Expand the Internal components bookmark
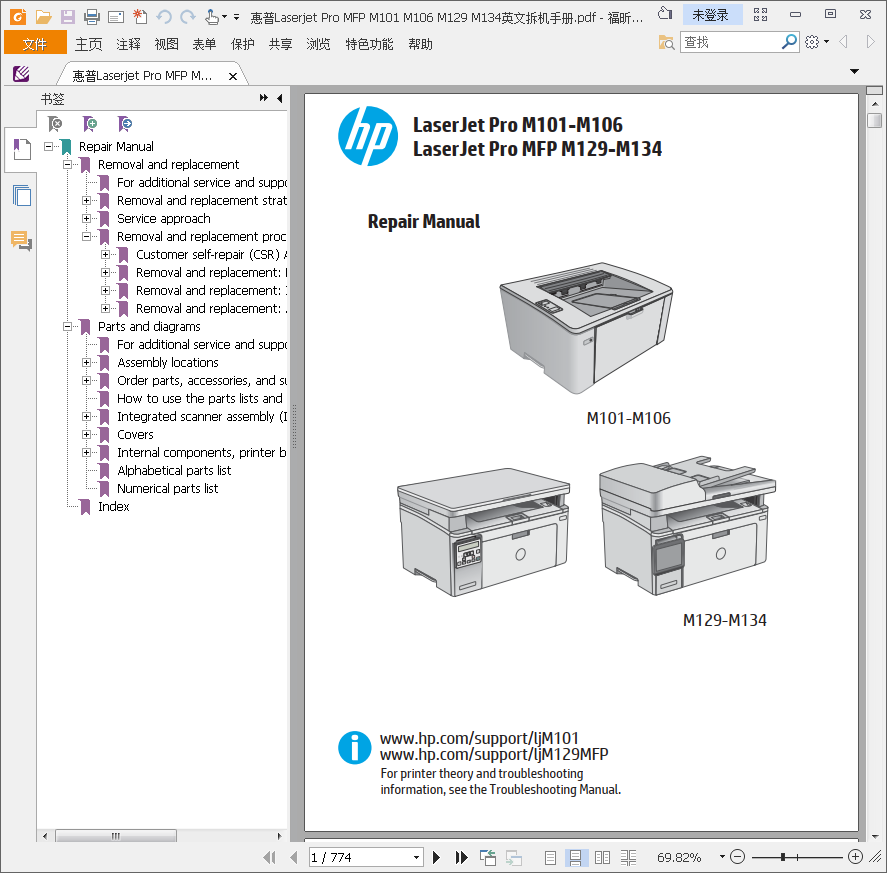Viewport: 887px width, 873px height. [87, 453]
